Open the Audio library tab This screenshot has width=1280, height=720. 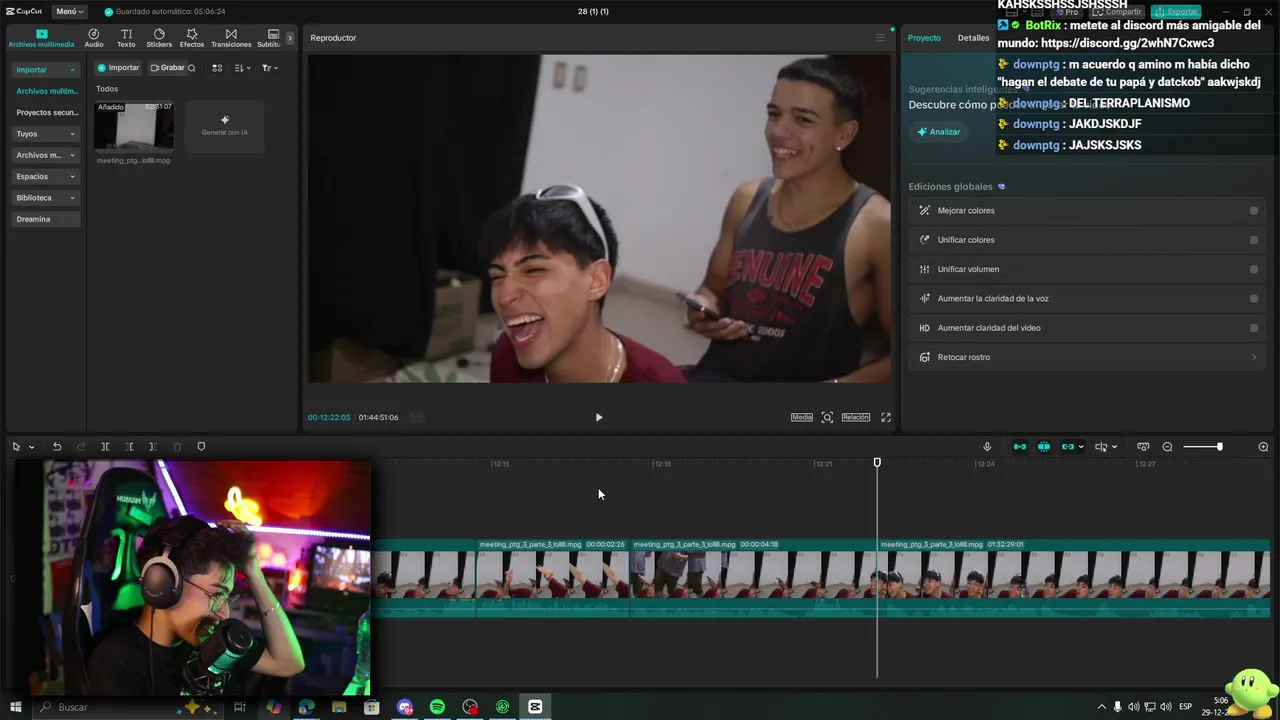(94, 38)
